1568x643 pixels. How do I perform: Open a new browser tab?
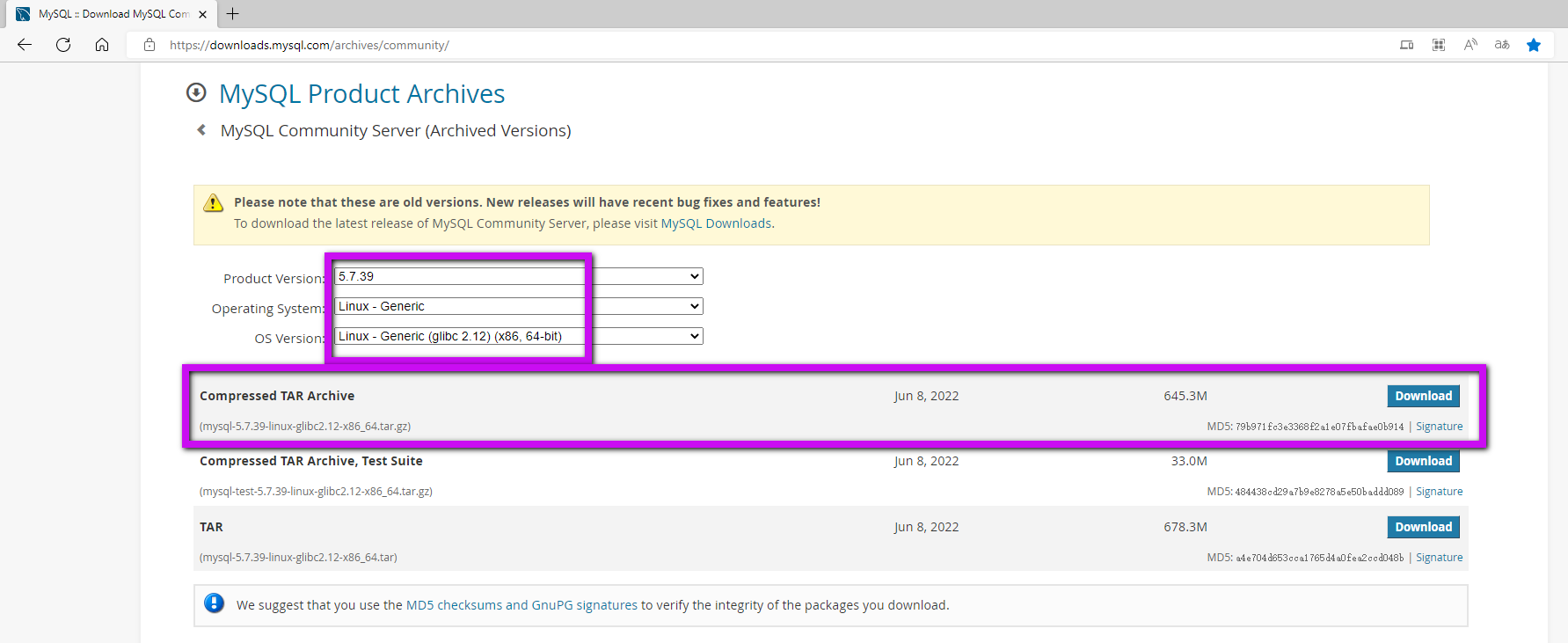point(232,14)
